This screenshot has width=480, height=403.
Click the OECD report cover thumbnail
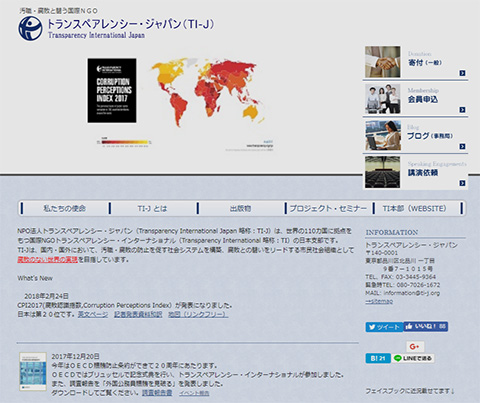(33, 371)
